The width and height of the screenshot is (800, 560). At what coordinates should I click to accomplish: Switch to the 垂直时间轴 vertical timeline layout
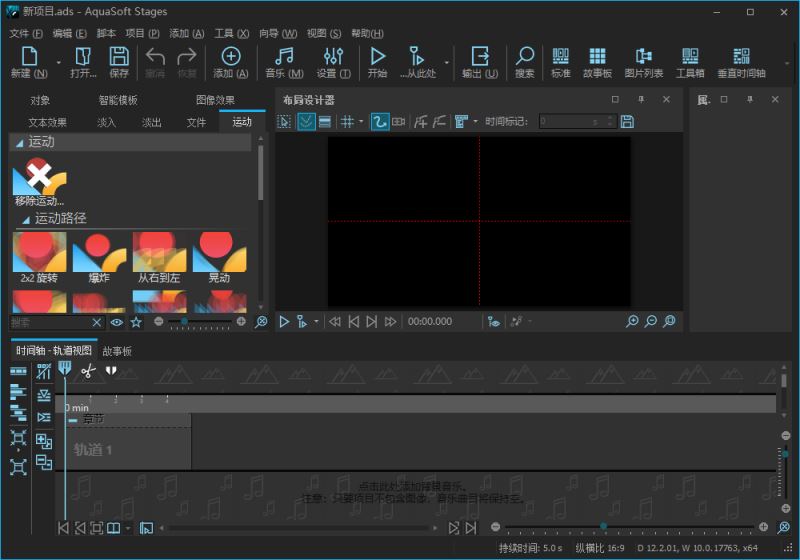(741, 62)
